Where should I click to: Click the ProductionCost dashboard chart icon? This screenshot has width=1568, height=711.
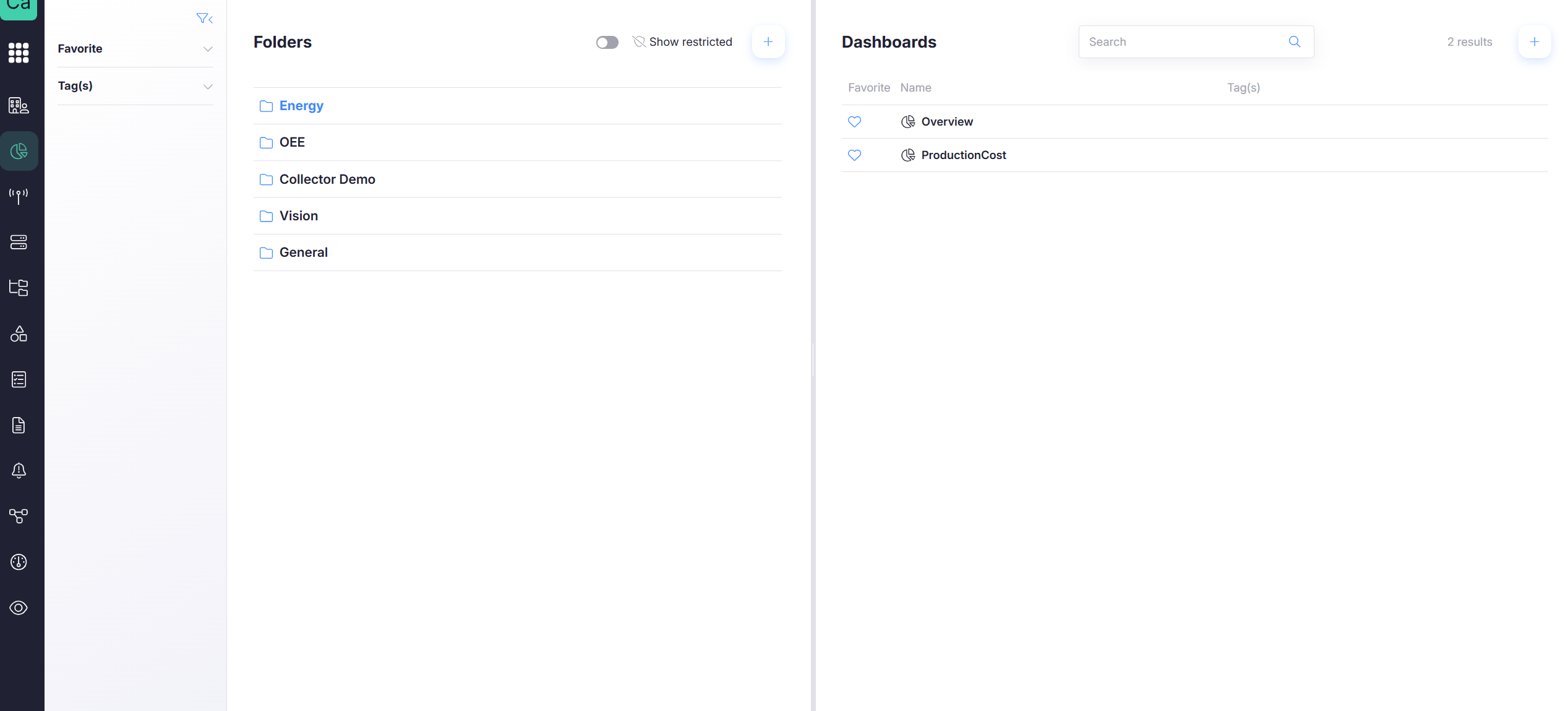pyautogui.click(x=908, y=155)
